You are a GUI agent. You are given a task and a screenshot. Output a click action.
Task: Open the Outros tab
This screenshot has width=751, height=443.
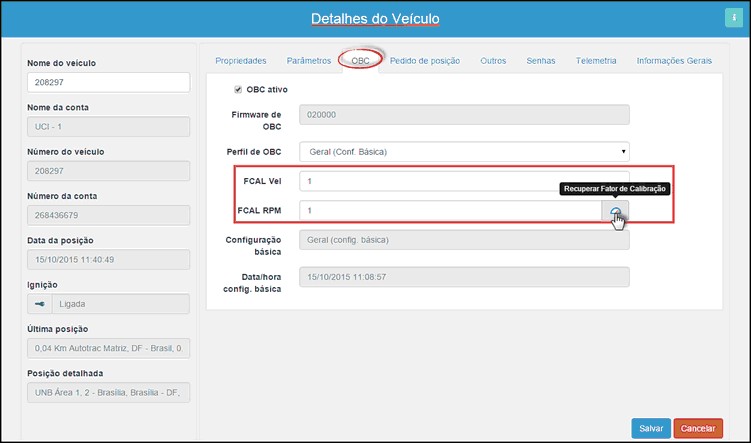(493, 61)
